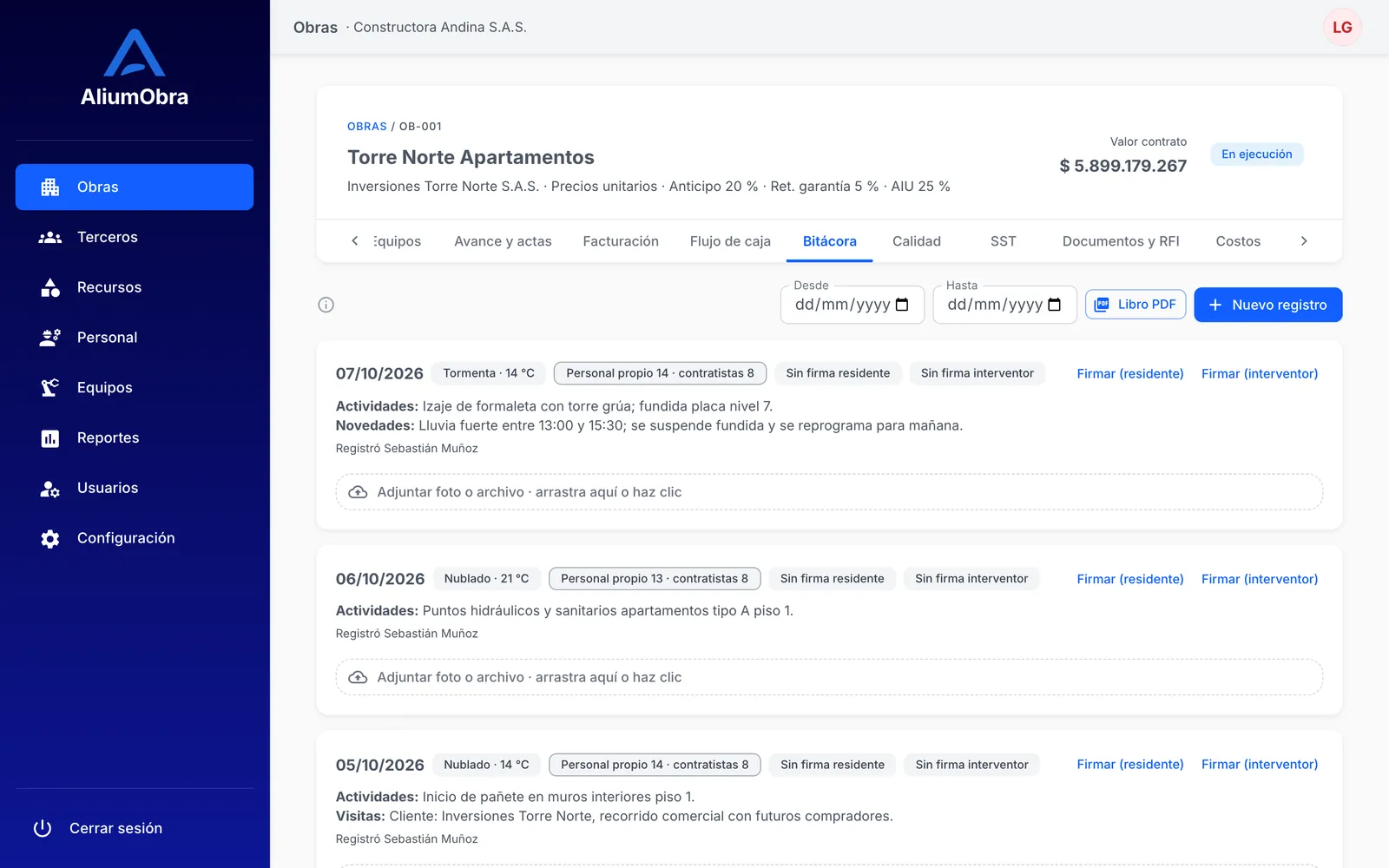Click the Desde date input field
The image size is (1389, 868).
click(x=852, y=305)
